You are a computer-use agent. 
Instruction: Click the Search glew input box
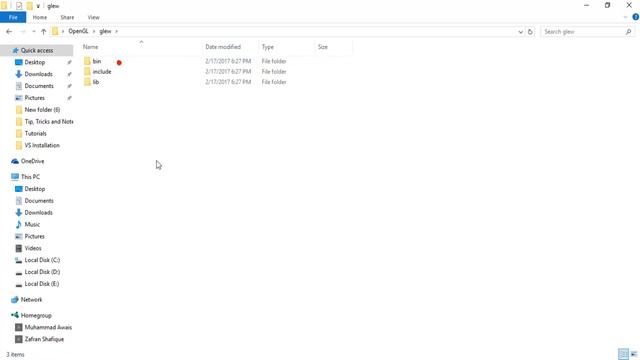(x=583, y=32)
